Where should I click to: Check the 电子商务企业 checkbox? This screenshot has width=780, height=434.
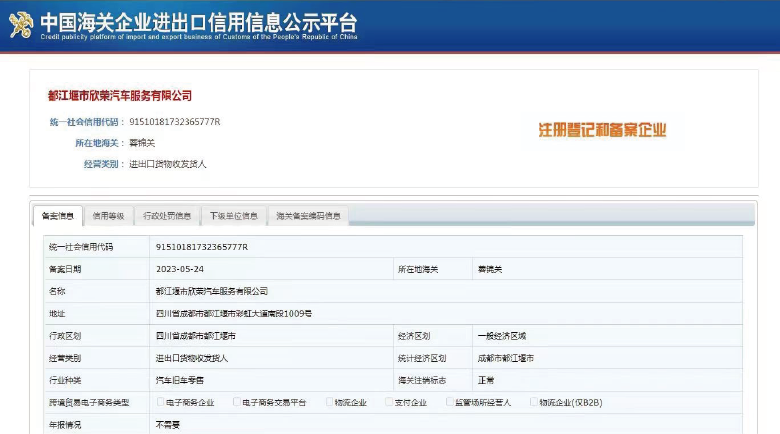coord(161,402)
